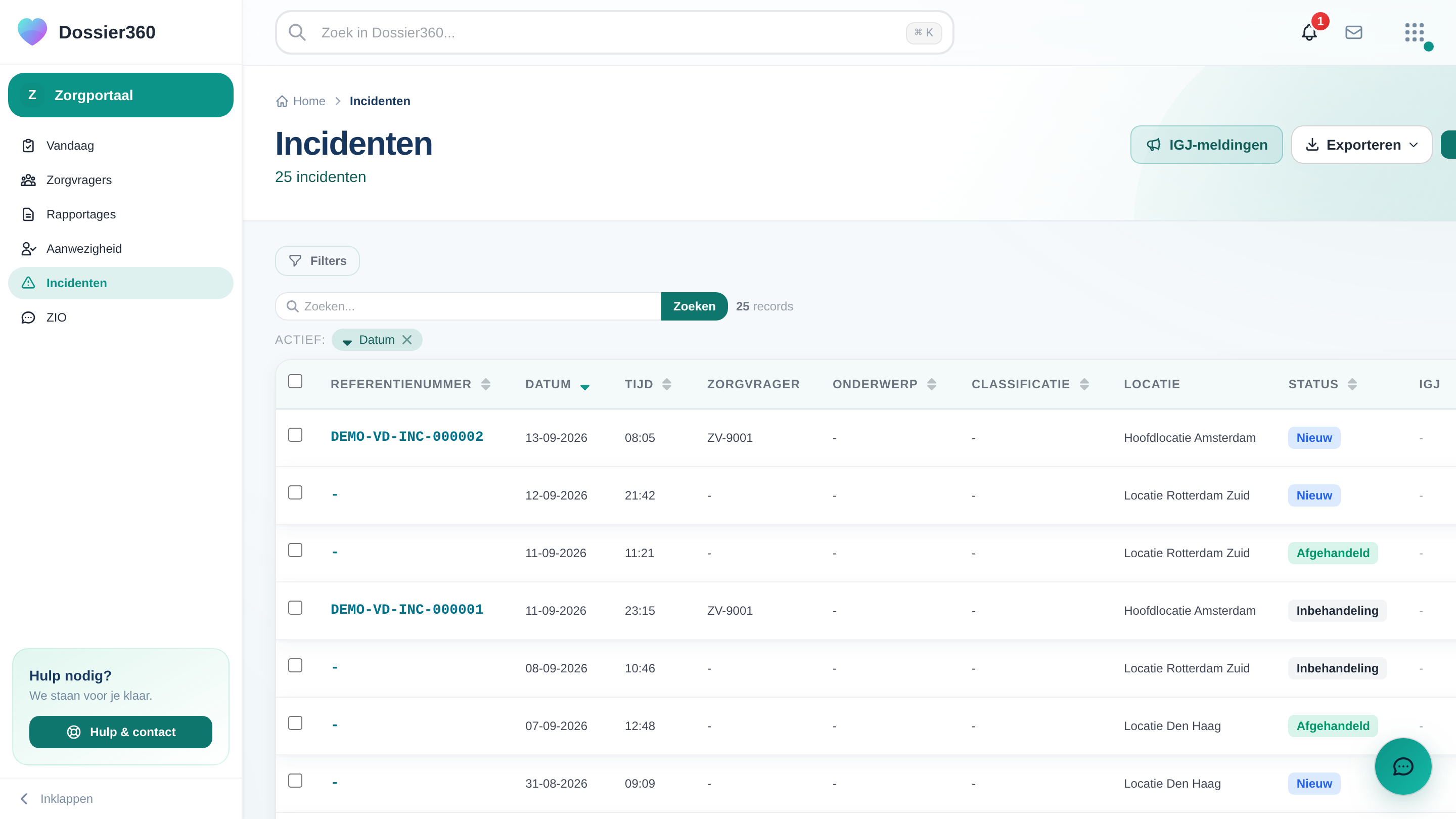This screenshot has height=819, width=1456.
Task: Sort by Referentienummer column arrows
Action: click(485, 384)
